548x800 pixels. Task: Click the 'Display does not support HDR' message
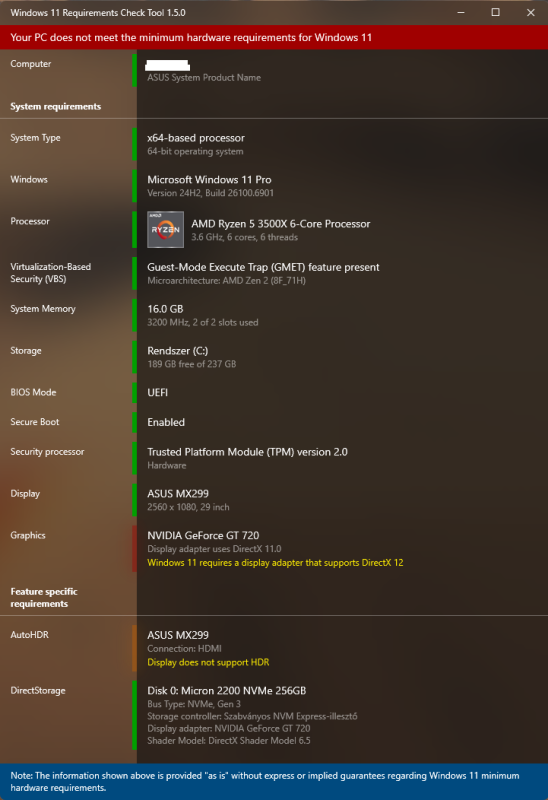(208, 662)
